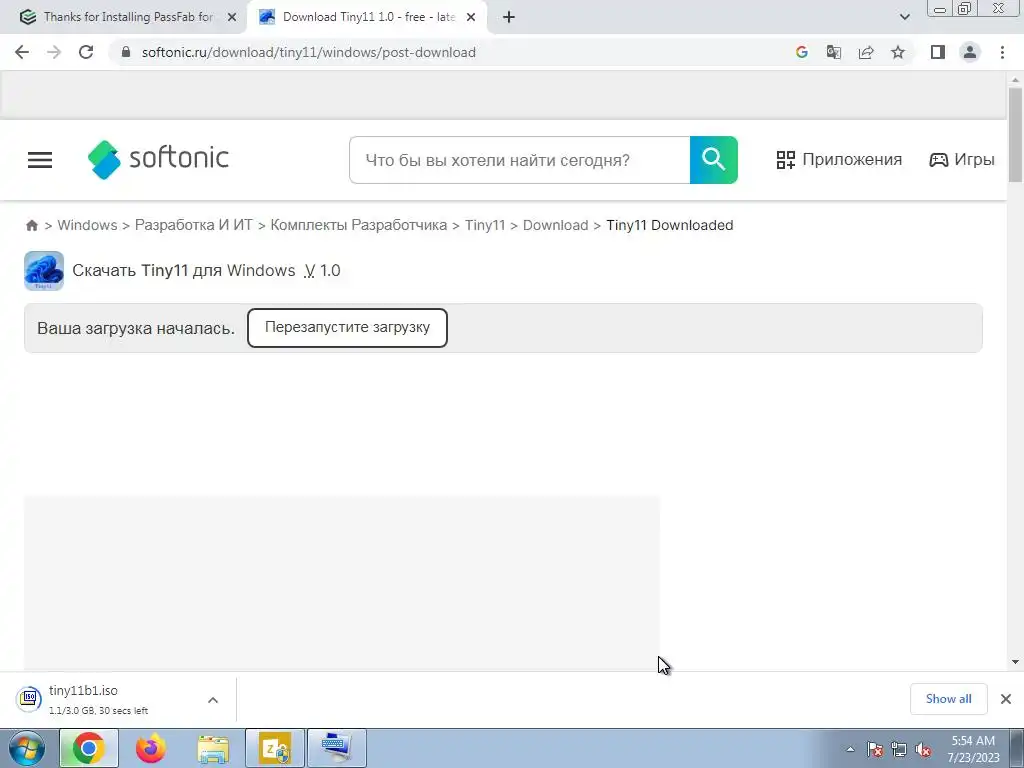Open Игры section

[961, 160]
